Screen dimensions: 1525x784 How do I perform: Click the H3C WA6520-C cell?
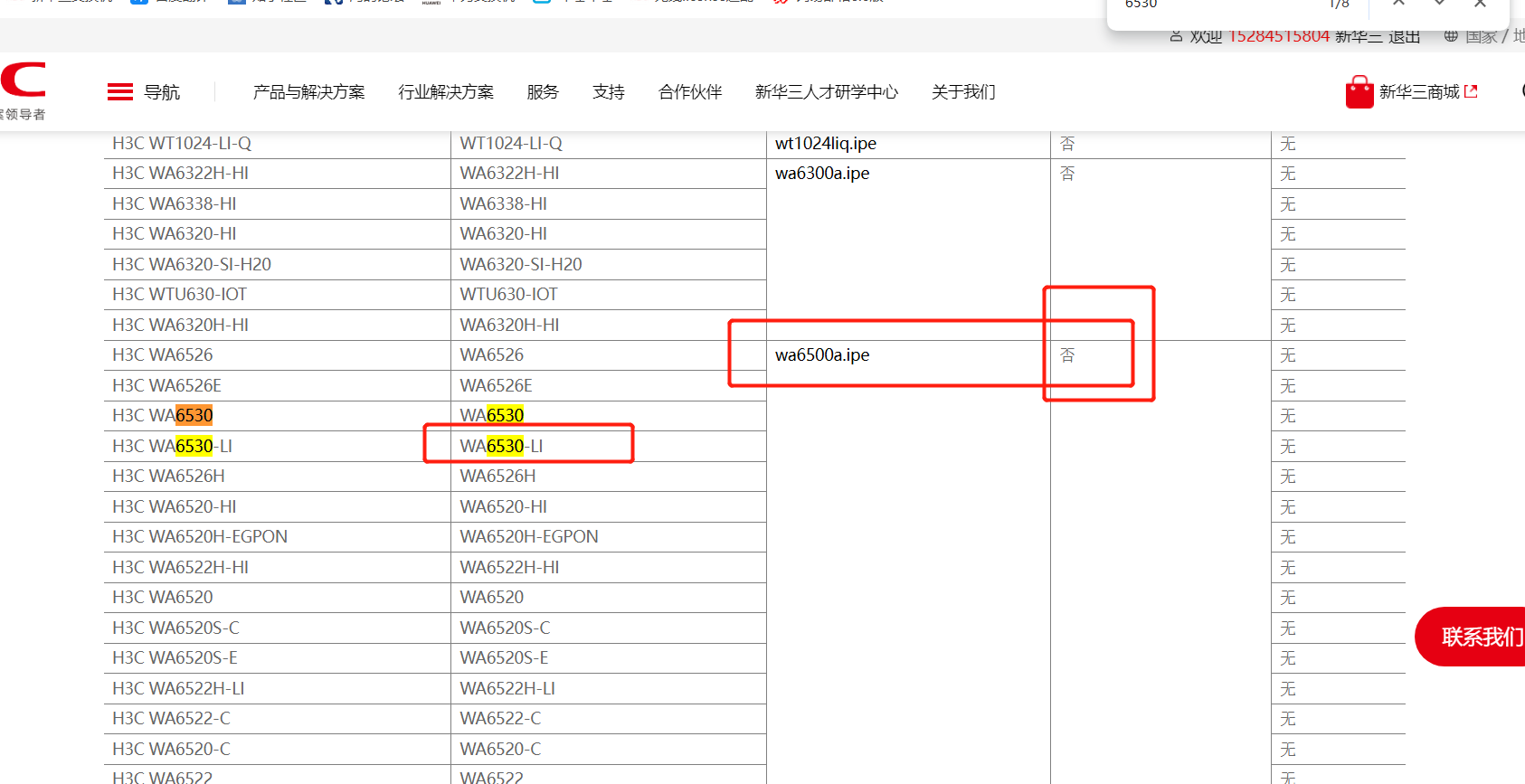pyautogui.click(x=171, y=750)
